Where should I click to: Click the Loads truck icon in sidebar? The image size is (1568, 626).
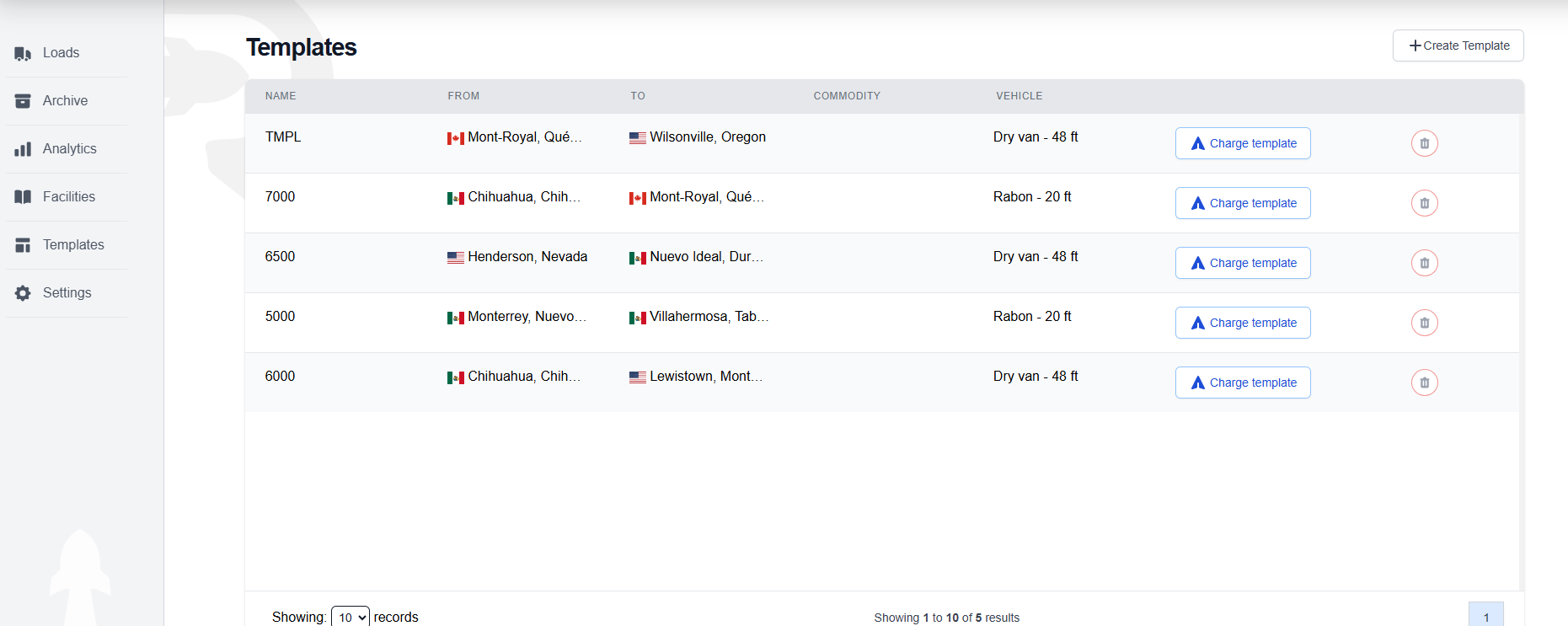(x=23, y=53)
